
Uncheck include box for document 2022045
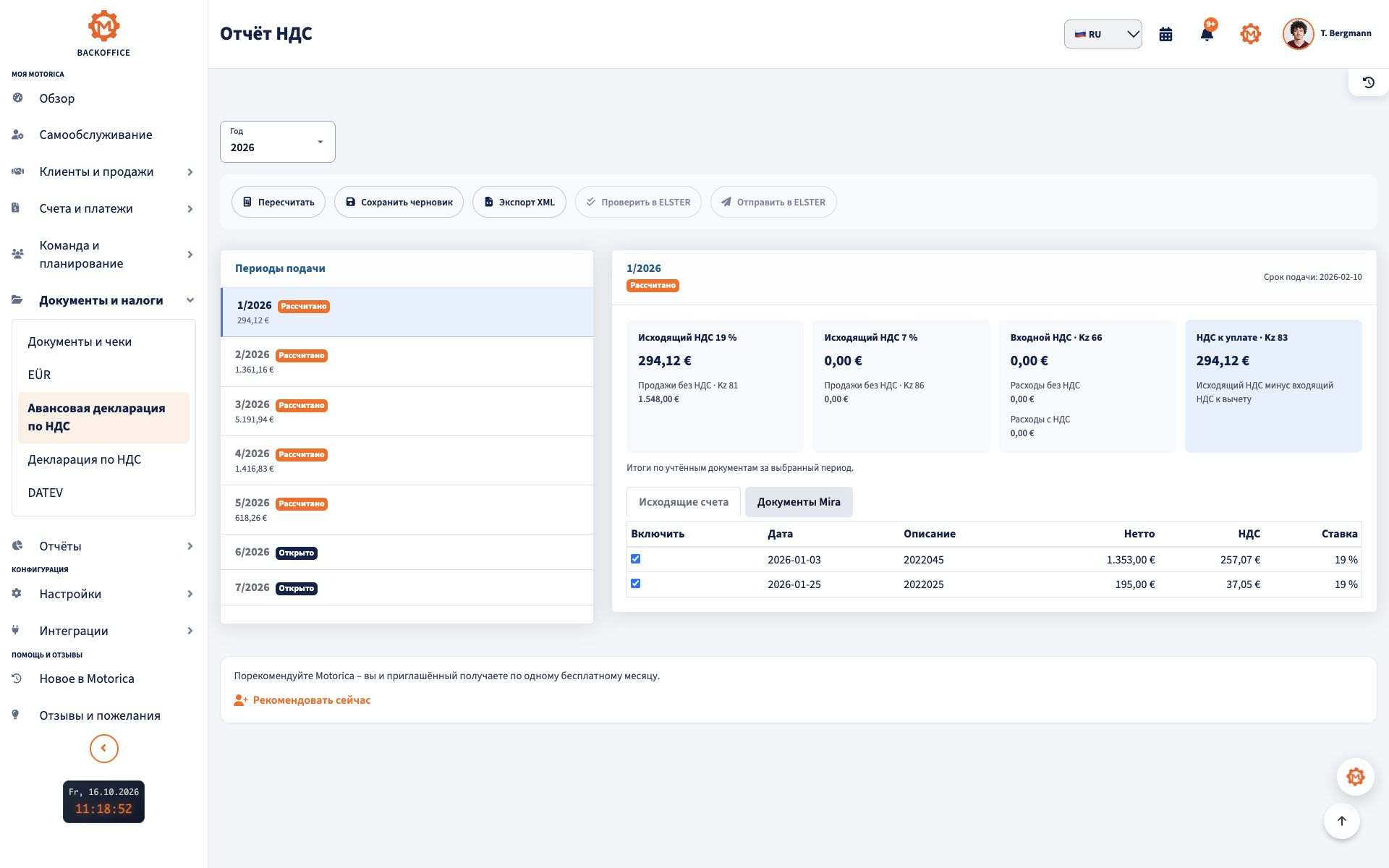click(635, 558)
